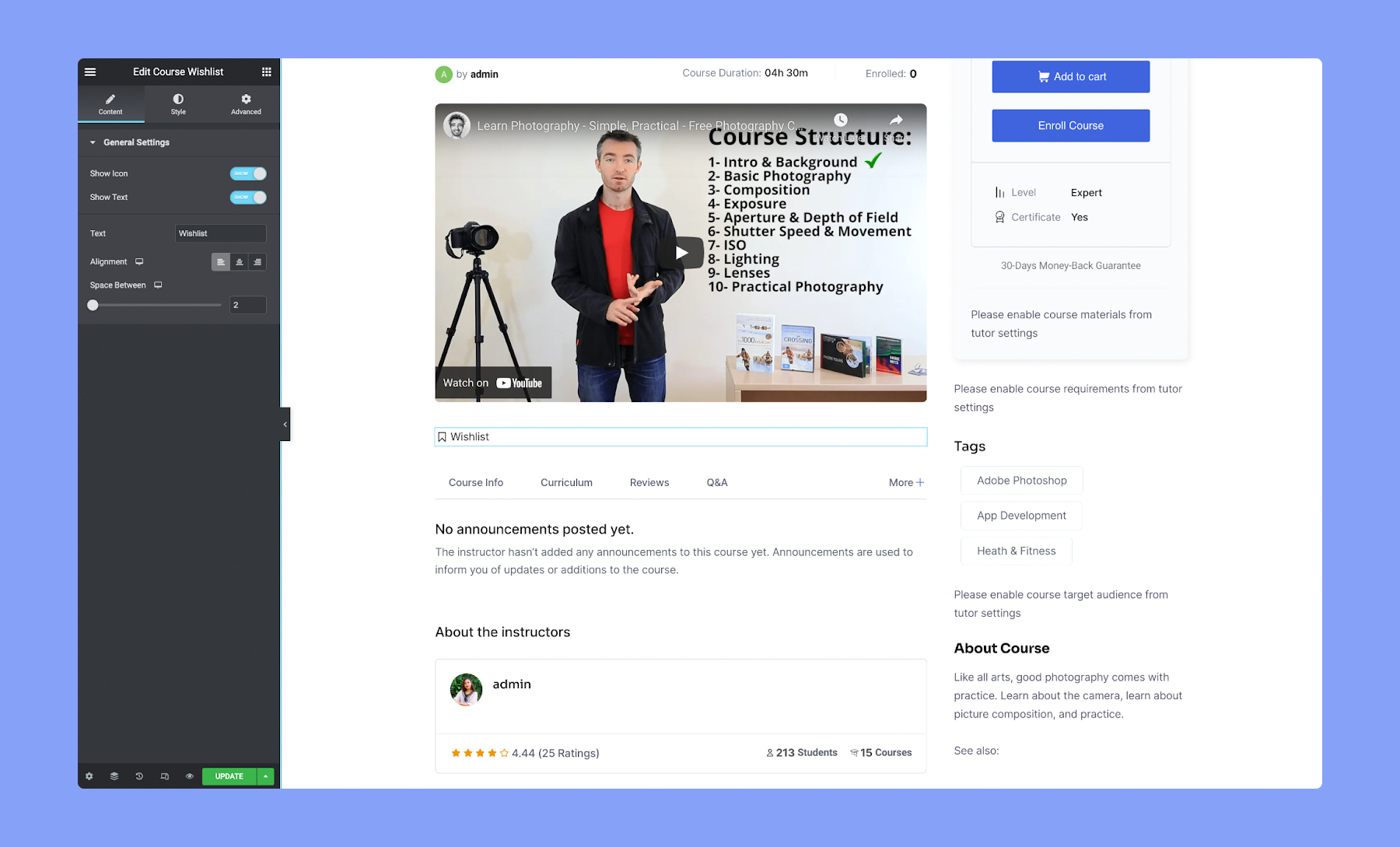
Task: Click the Watch Later clock icon
Action: coord(841,120)
